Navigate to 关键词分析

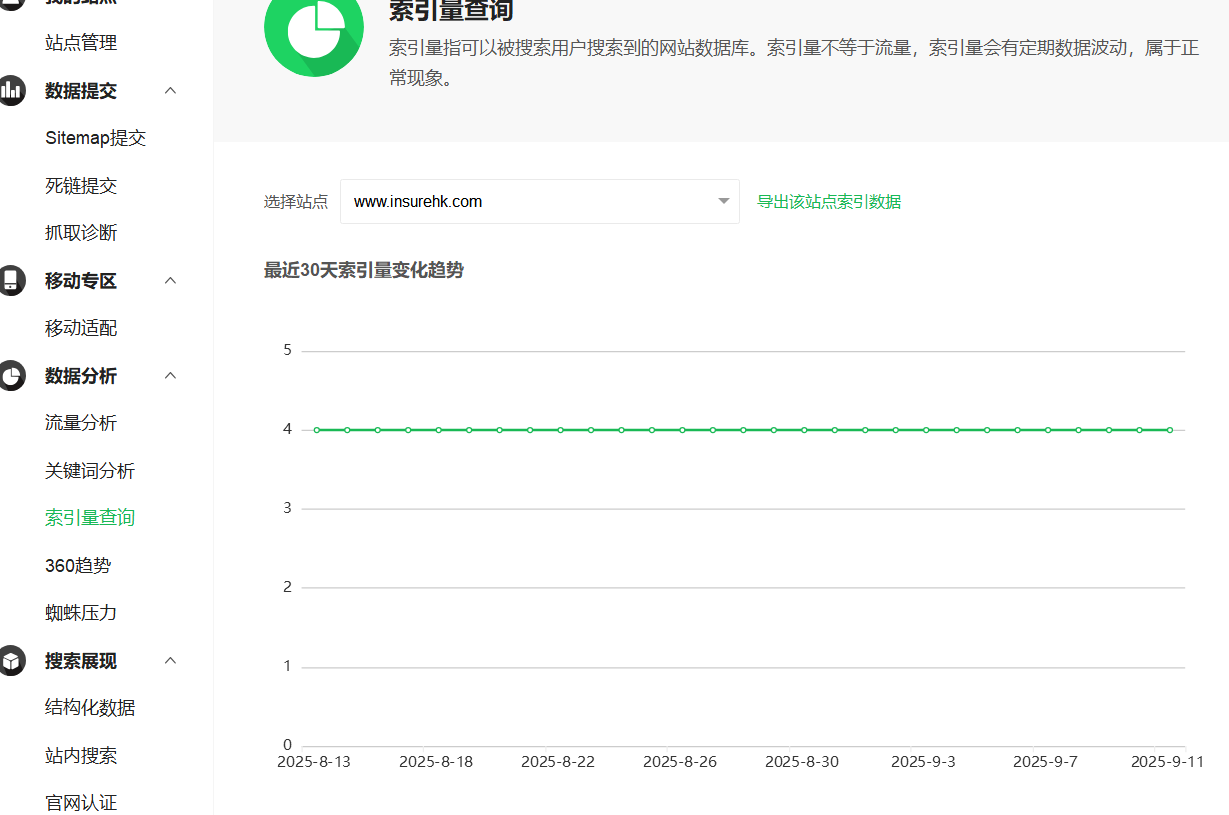(x=90, y=471)
